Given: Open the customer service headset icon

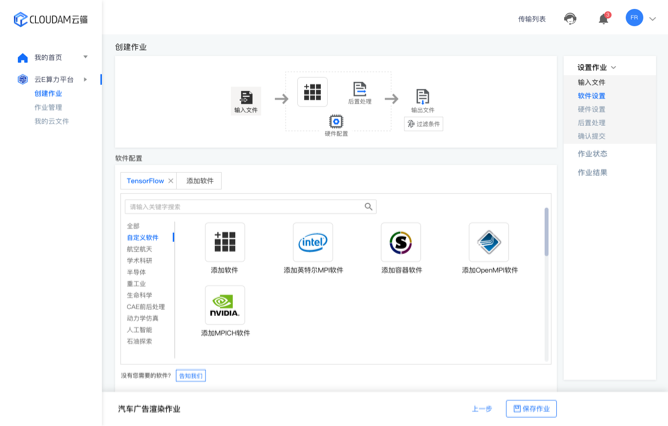Looking at the screenshot, I should pyautogui.click(x=570, y=19).
